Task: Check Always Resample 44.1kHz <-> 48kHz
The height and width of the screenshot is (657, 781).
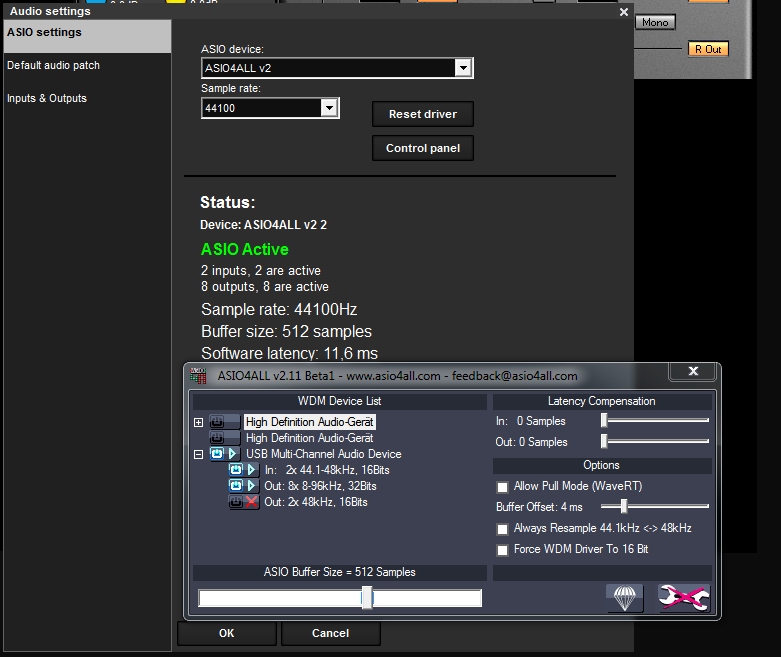Action: (x=502, y=528)
